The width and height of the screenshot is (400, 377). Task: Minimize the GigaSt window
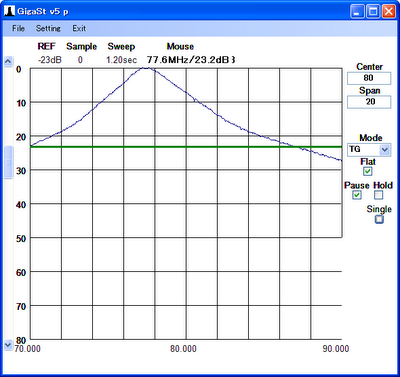click(357, 12)
